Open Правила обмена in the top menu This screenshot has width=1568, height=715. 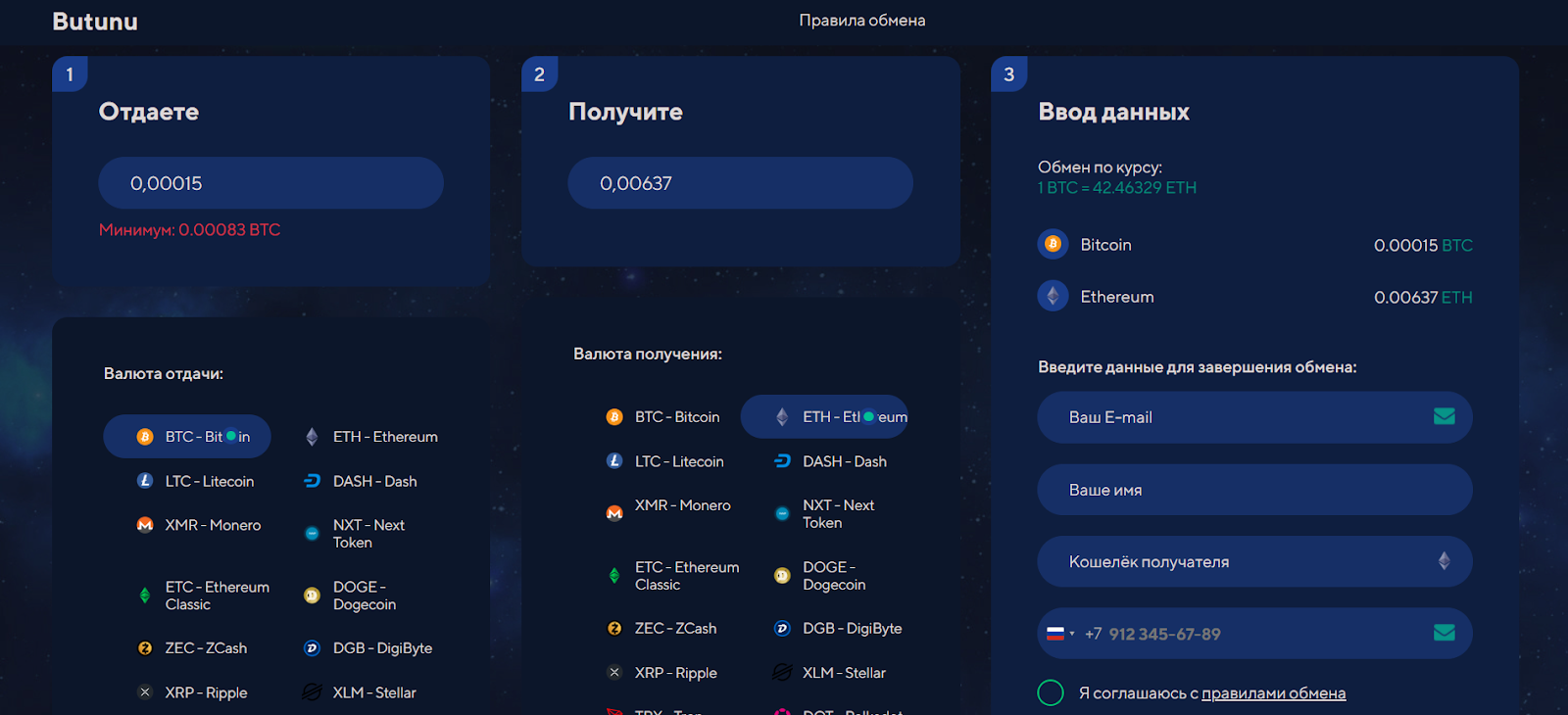pyautogui.click(x=861, y=21)
